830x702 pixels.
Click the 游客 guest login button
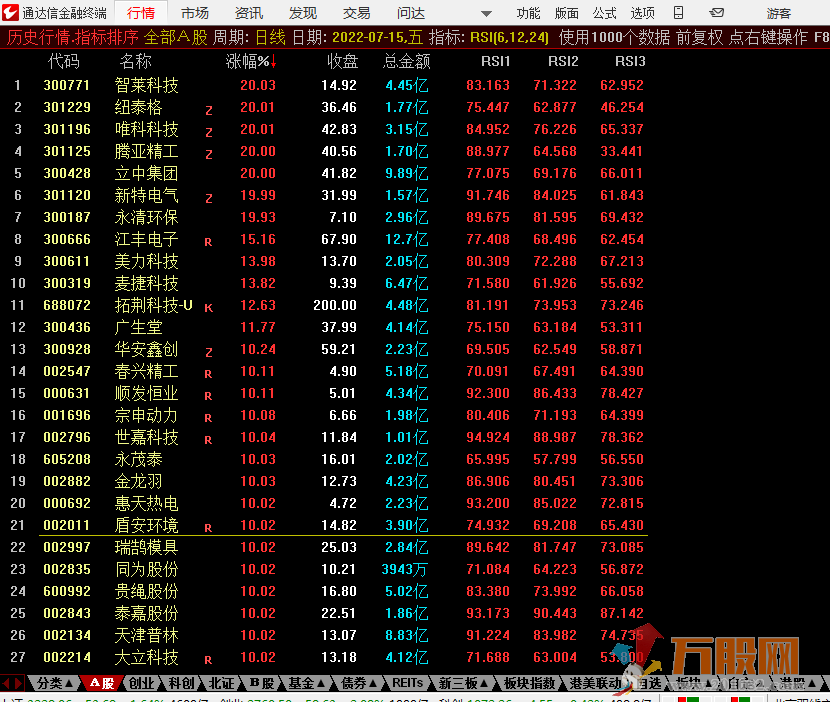(x=778, y=13)
